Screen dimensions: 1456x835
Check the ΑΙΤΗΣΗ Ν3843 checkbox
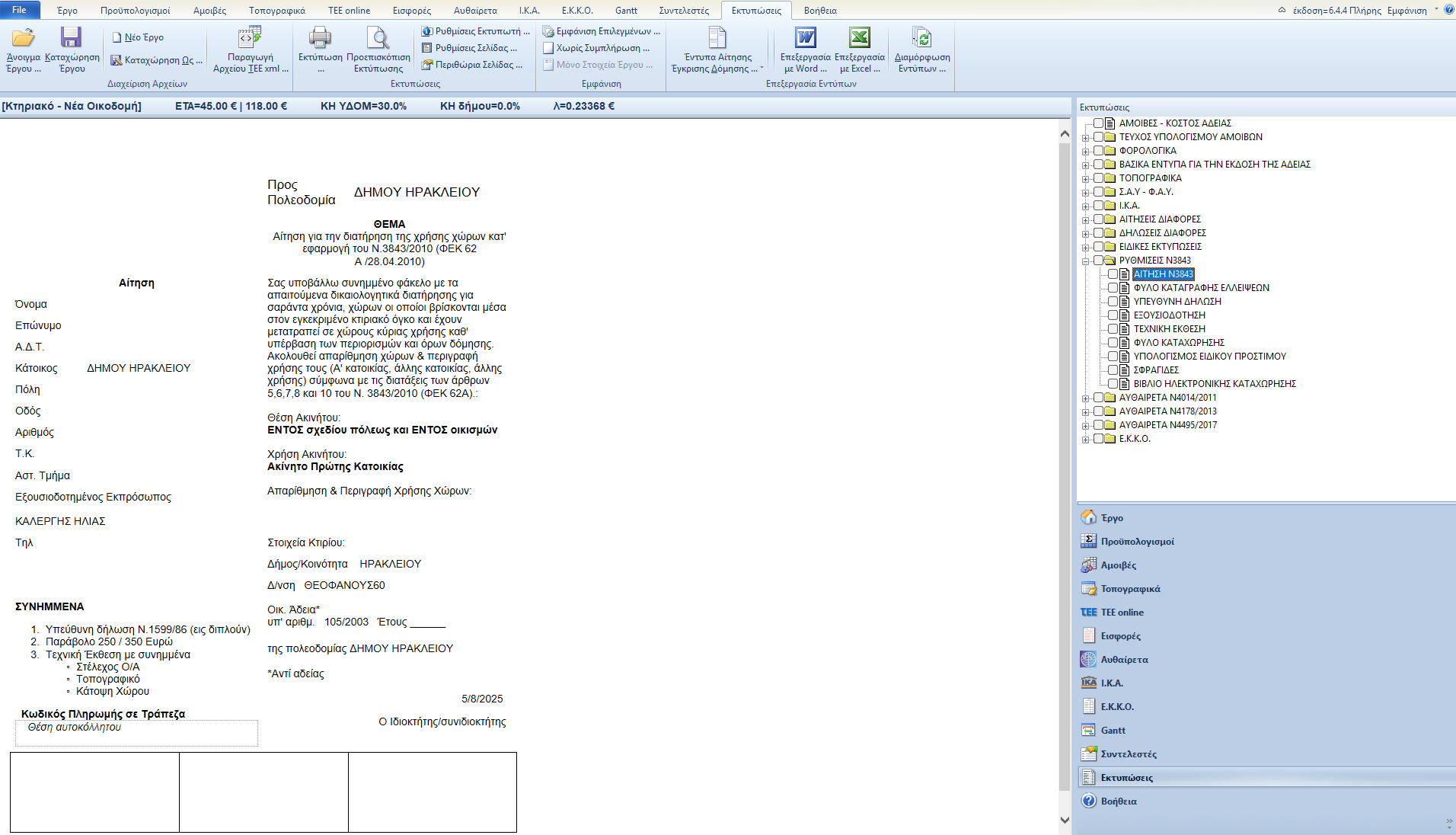click(1113, 274)
